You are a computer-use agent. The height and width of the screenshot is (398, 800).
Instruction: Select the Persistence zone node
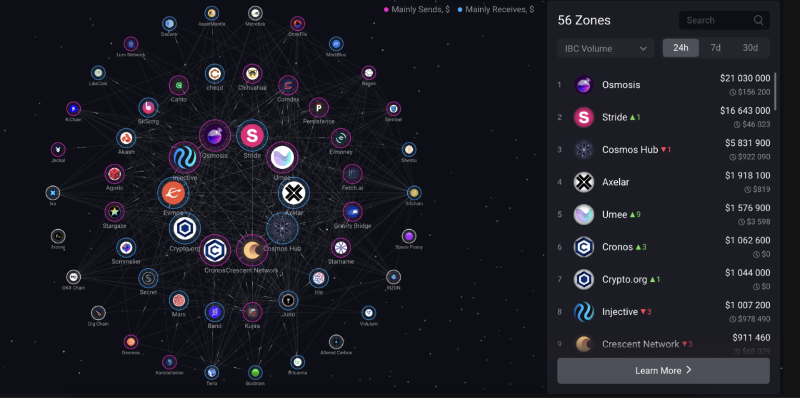pyautogui.click(x=318, y=108)
